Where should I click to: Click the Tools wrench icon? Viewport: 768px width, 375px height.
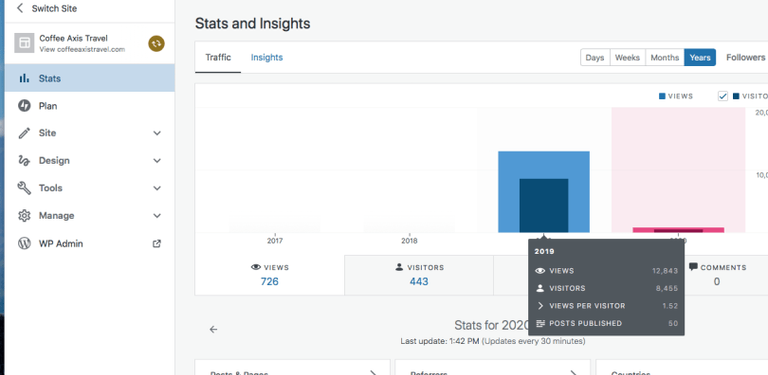[x=24, y=188]
